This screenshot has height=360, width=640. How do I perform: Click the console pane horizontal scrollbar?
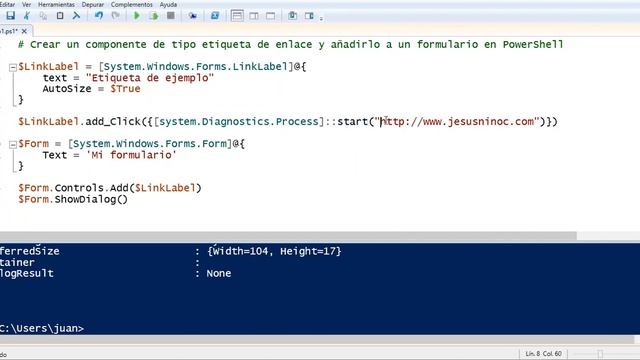point(317,340)
